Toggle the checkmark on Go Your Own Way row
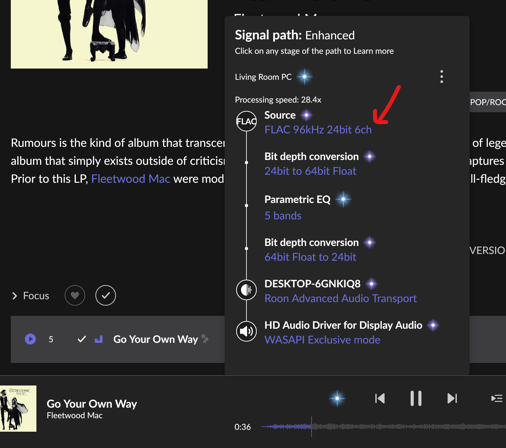Viewport: 506px width, 448px height. (x=82, y=339)
